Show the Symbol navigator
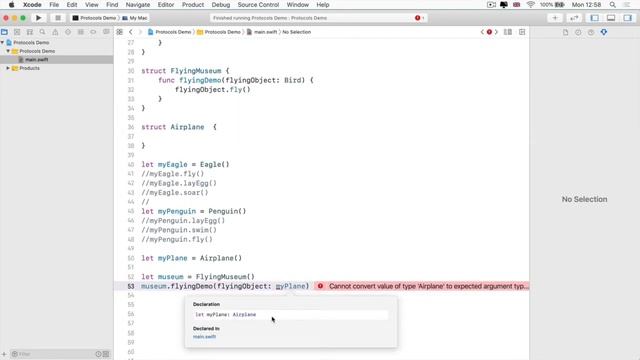 (x=30, y=32)
